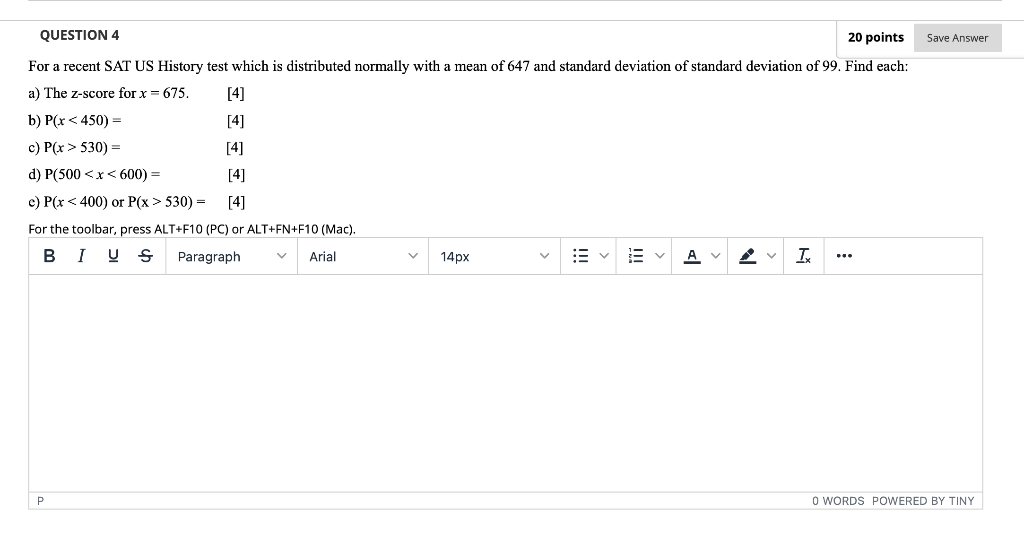The width and height of the screenshot is (1024, 536).
Task: Click the Save Answer button
Action: (957, 38)
